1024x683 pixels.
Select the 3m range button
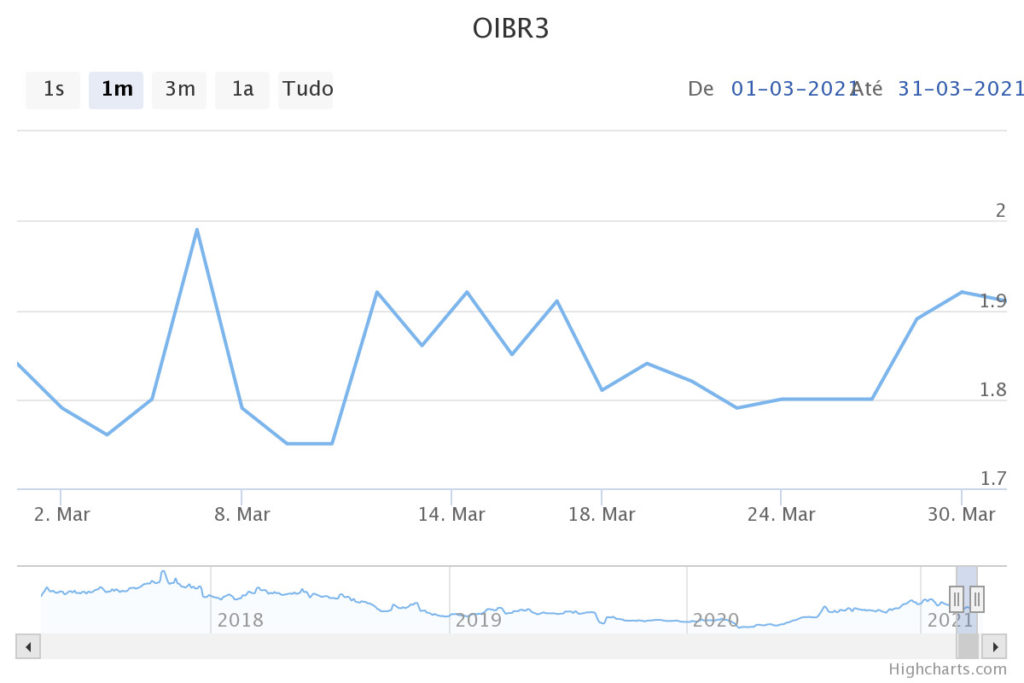point(180,89)
